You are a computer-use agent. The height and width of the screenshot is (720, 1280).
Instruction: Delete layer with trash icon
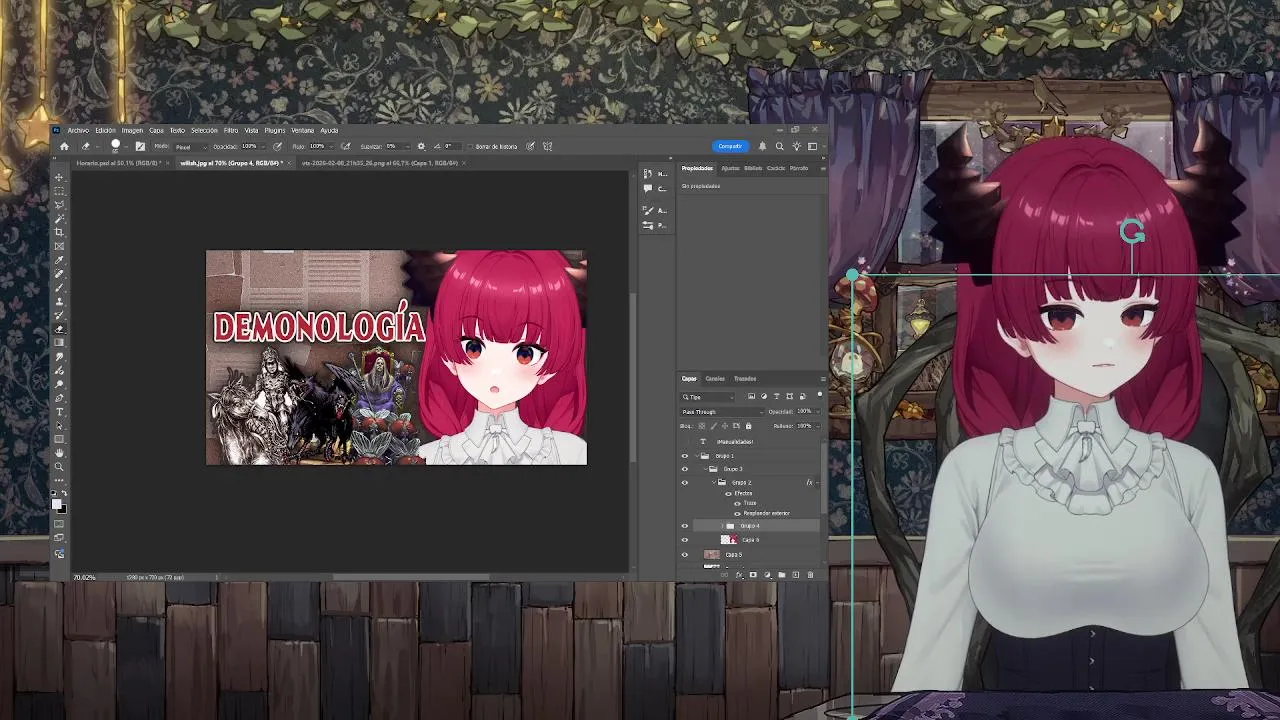(x=810, y=575)
